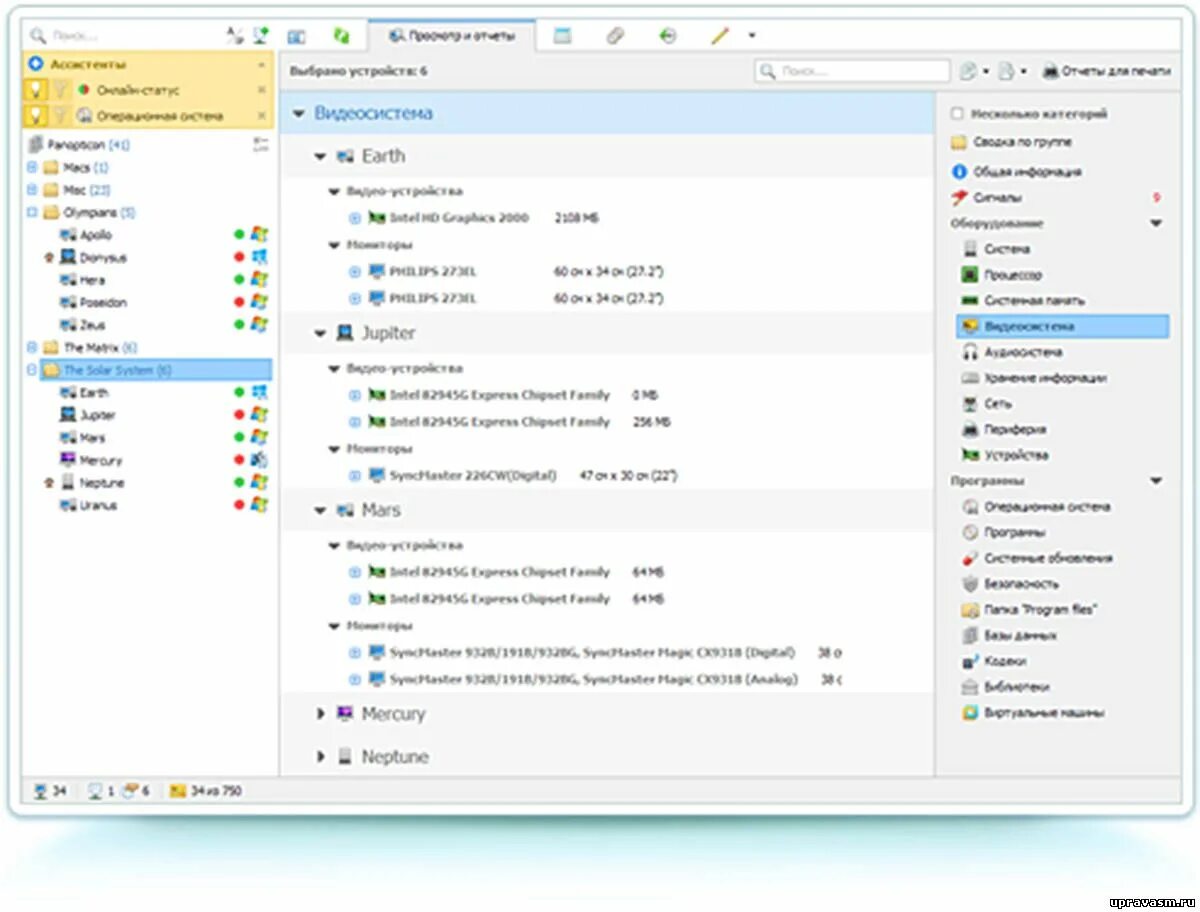1200x912 pixels.
Task: Toggle the filter funnel on Онлайн-статус assistant
Action: tap(59, 90)
